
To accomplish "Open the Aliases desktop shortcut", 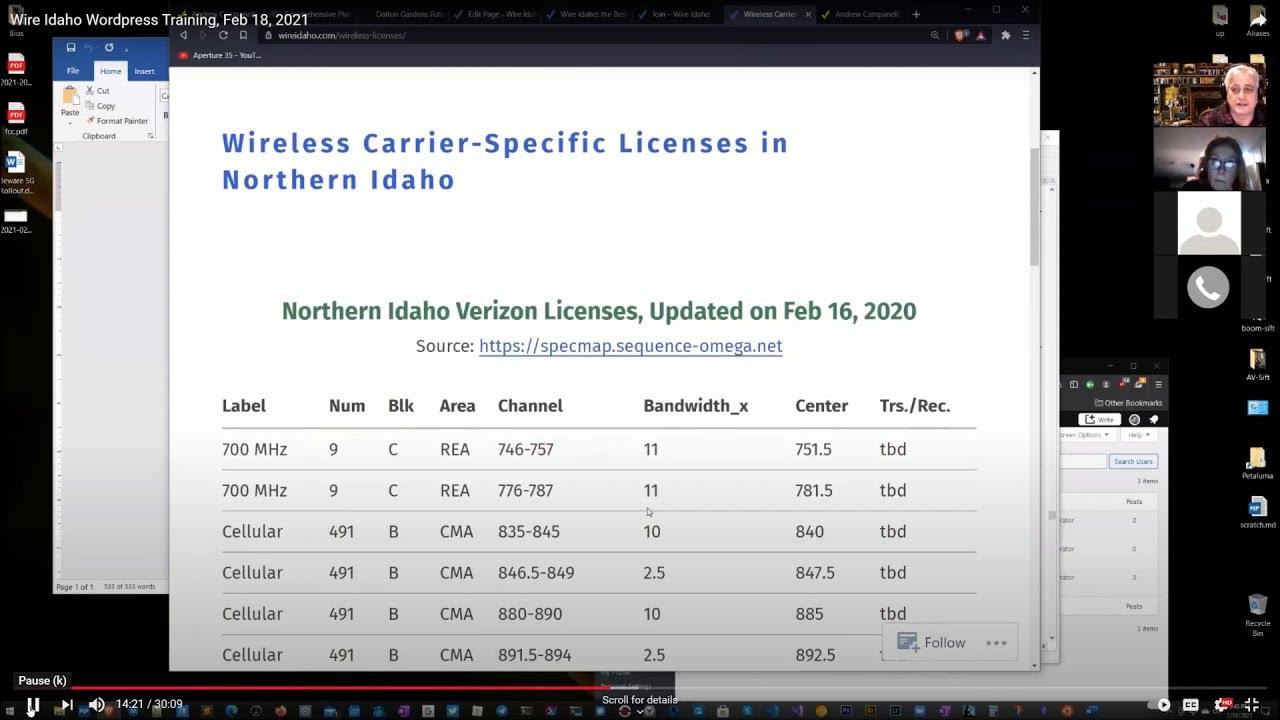I will tap(1258, 22).
